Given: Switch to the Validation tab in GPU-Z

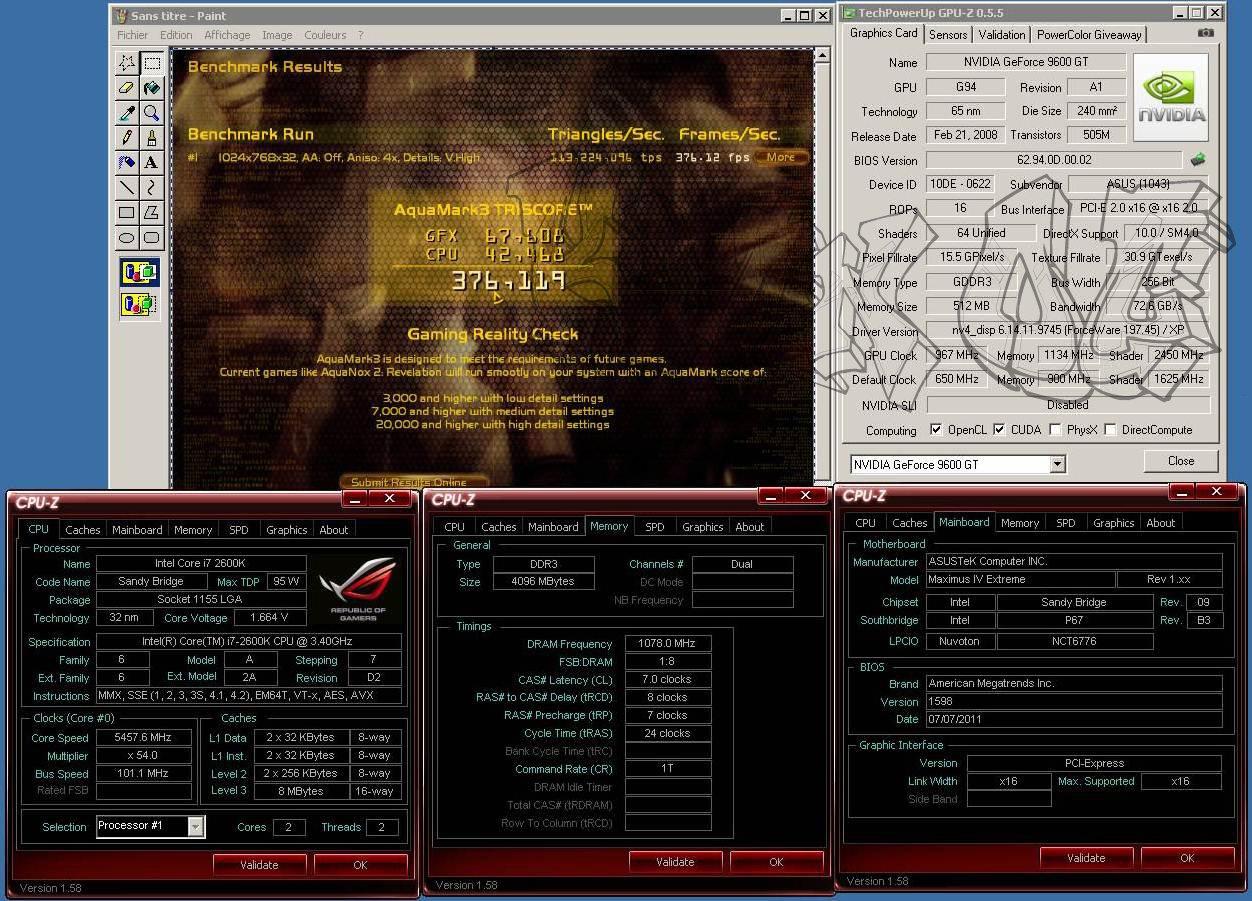Looking at the screenshot, I should [x=1001, y=34].
